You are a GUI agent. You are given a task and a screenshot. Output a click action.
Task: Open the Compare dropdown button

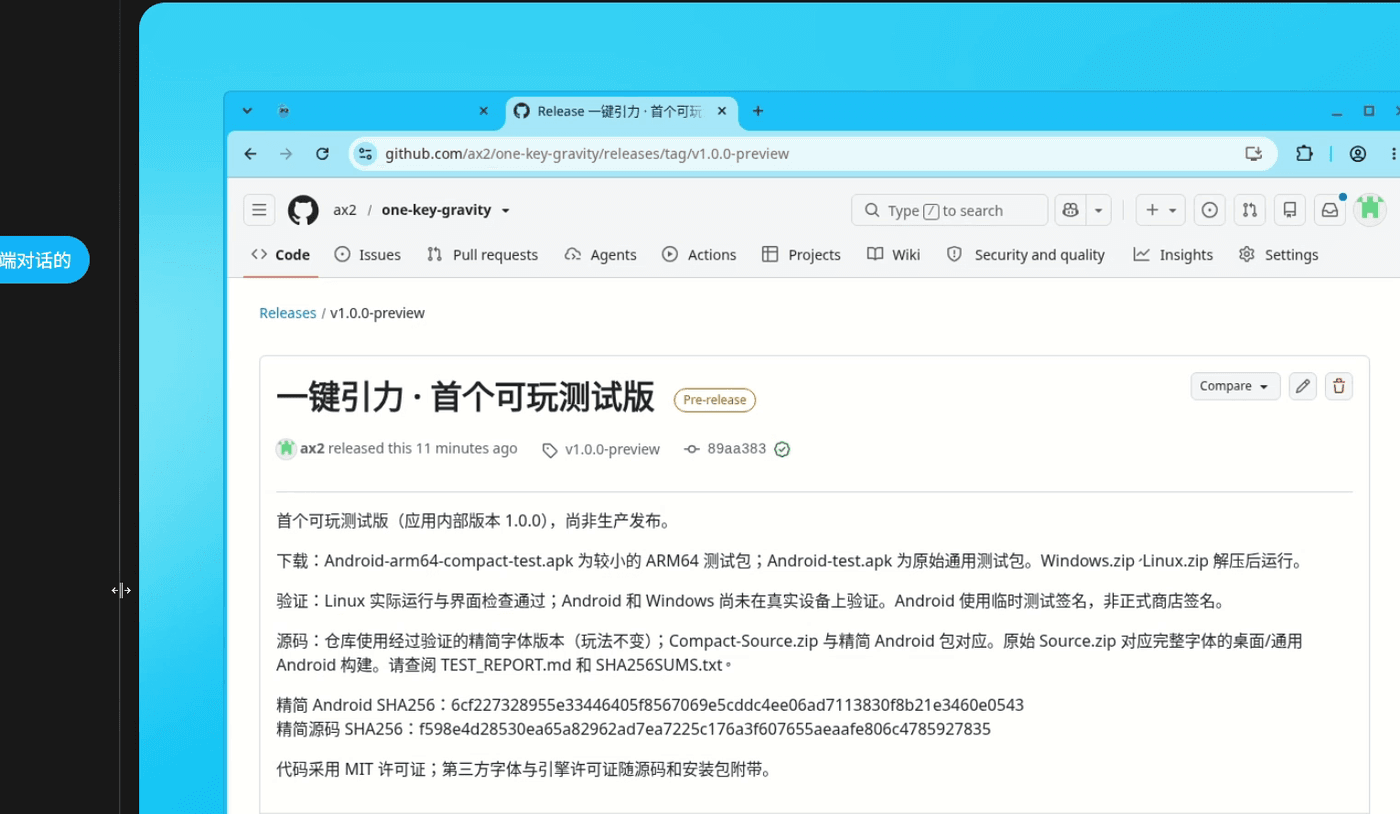(x=1235, y=386)
